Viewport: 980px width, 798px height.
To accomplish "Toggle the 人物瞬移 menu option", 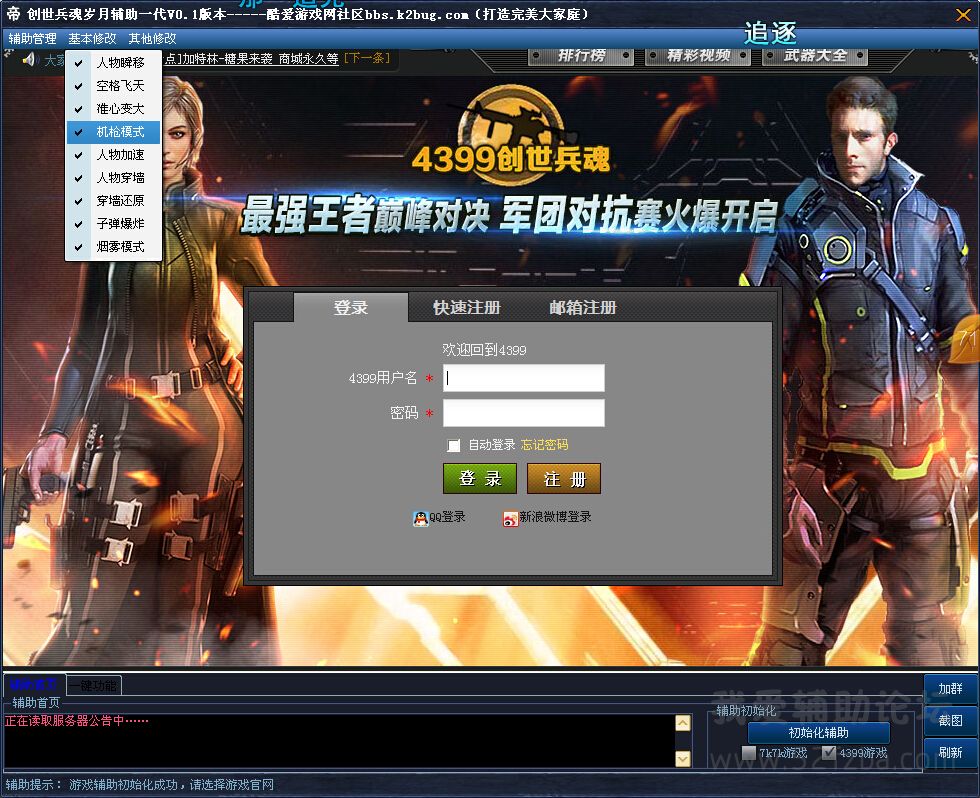I will 113,62.
